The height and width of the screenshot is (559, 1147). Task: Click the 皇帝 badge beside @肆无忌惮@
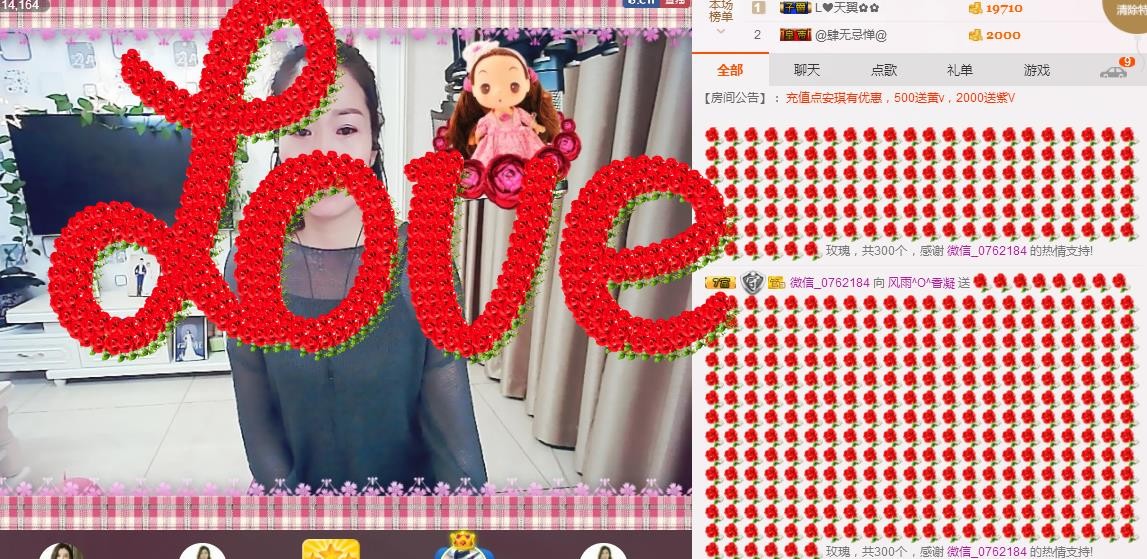796,34
